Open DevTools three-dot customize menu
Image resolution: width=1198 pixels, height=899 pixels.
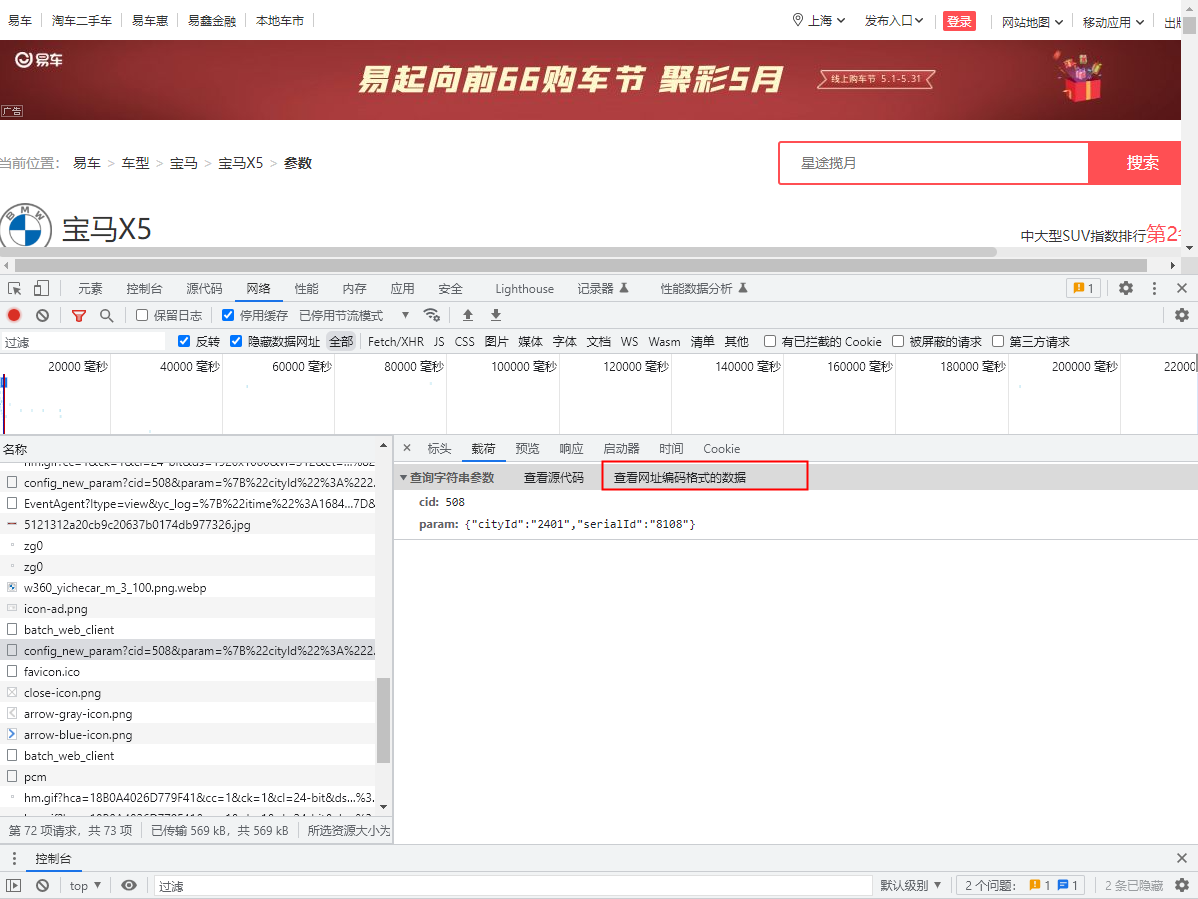pyautogui.click(x=1154, y=288)
